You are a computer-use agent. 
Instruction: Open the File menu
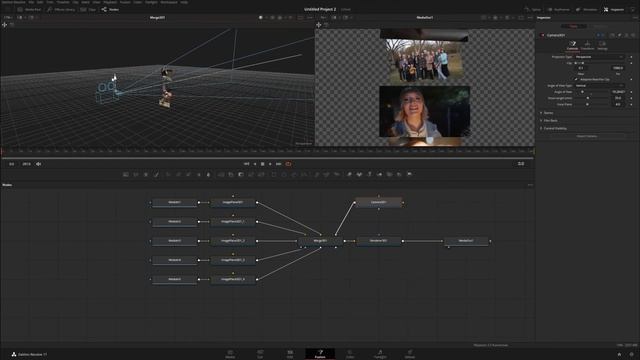pos(31,2)
